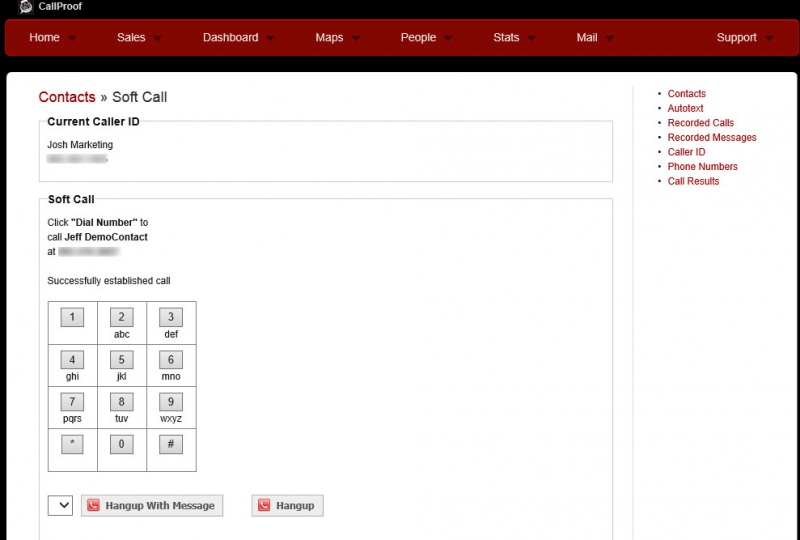Click the phone icon on Hangup button
The height and width of the screenshot is (540, 800).
263,506
